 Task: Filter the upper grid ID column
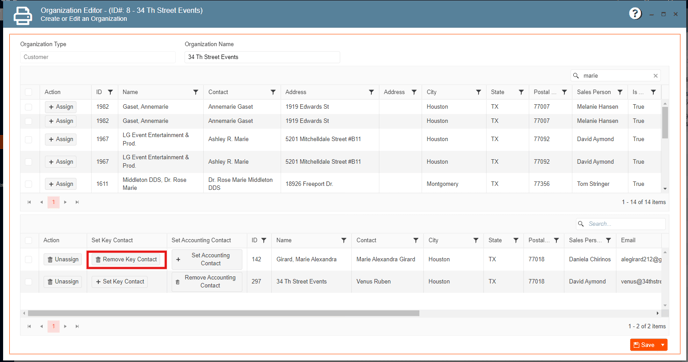coord(110,92)
